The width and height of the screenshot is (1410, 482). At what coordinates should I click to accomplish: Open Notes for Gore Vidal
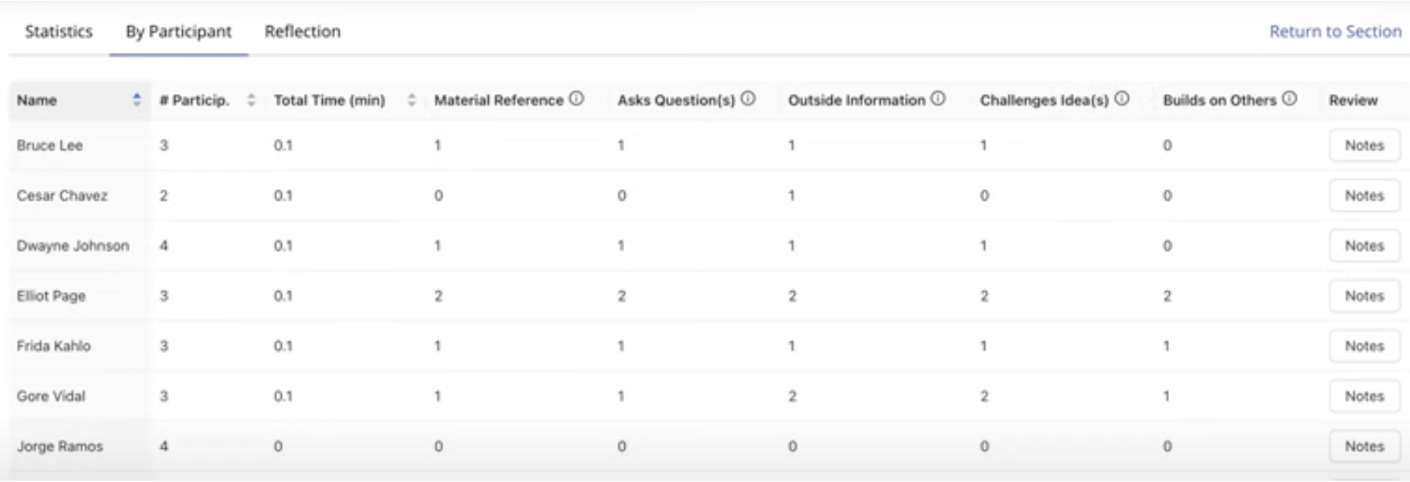coord(1364,396)
